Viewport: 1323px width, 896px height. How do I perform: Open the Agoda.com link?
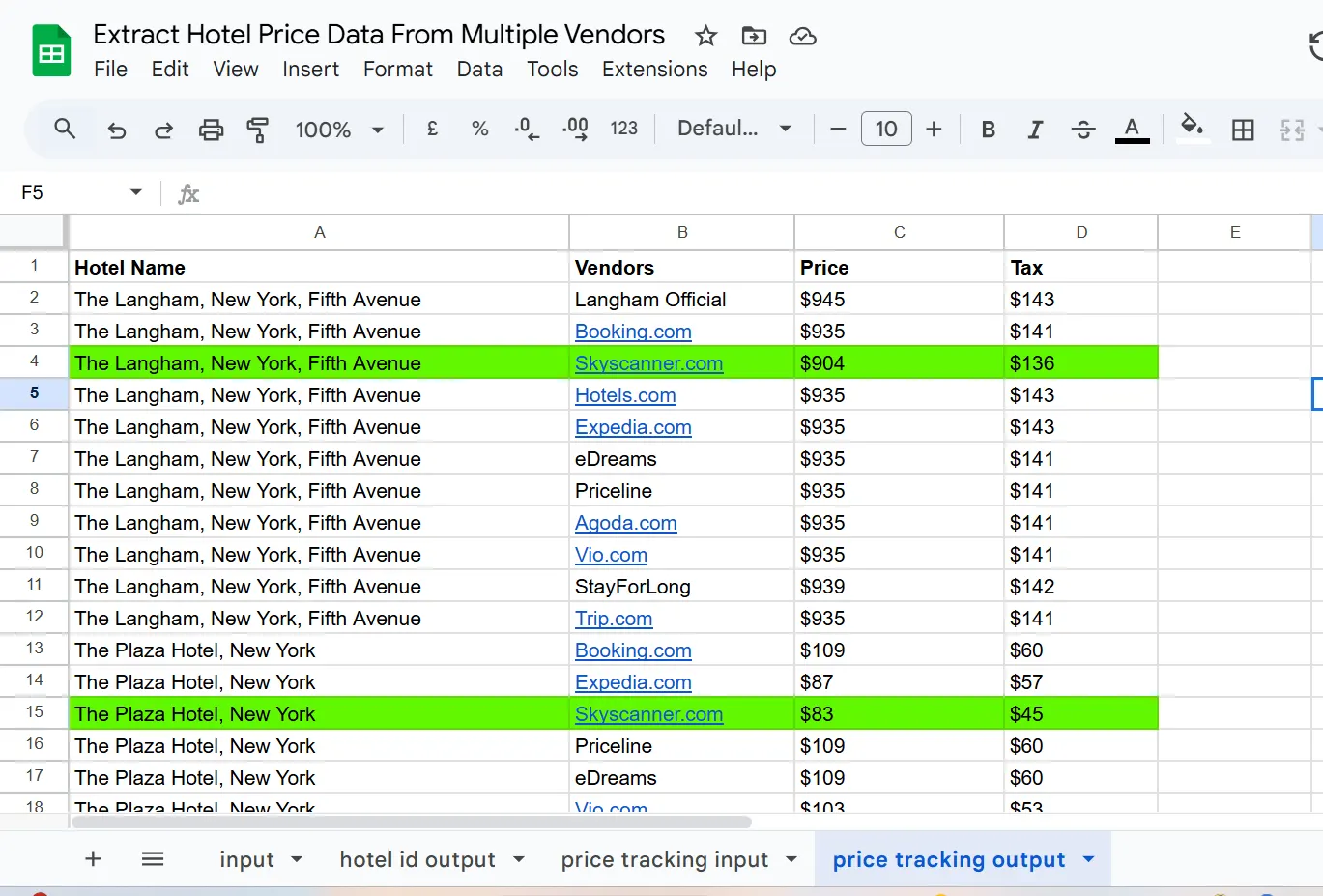point(625,523)
